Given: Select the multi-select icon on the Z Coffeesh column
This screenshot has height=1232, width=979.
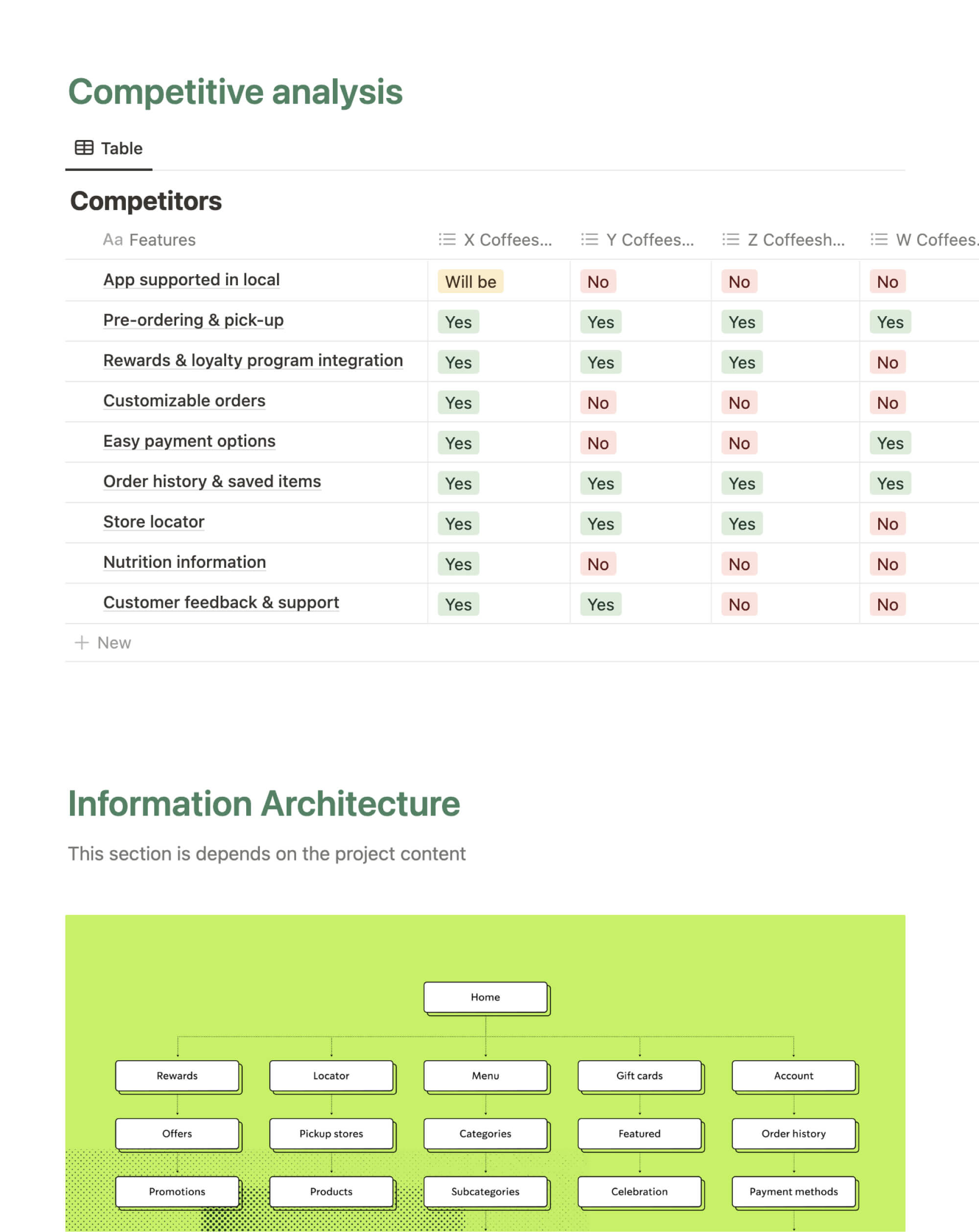Looking at the screenshot, I should pos(730,239).
